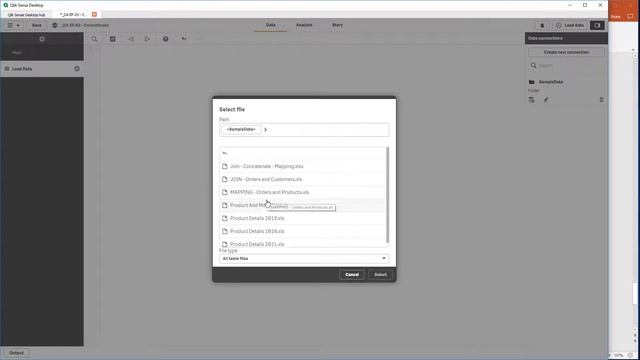Click Select data icon under SampleData
Image resolution: width=640 pixels, height=360 pixels.
[531, 100]
